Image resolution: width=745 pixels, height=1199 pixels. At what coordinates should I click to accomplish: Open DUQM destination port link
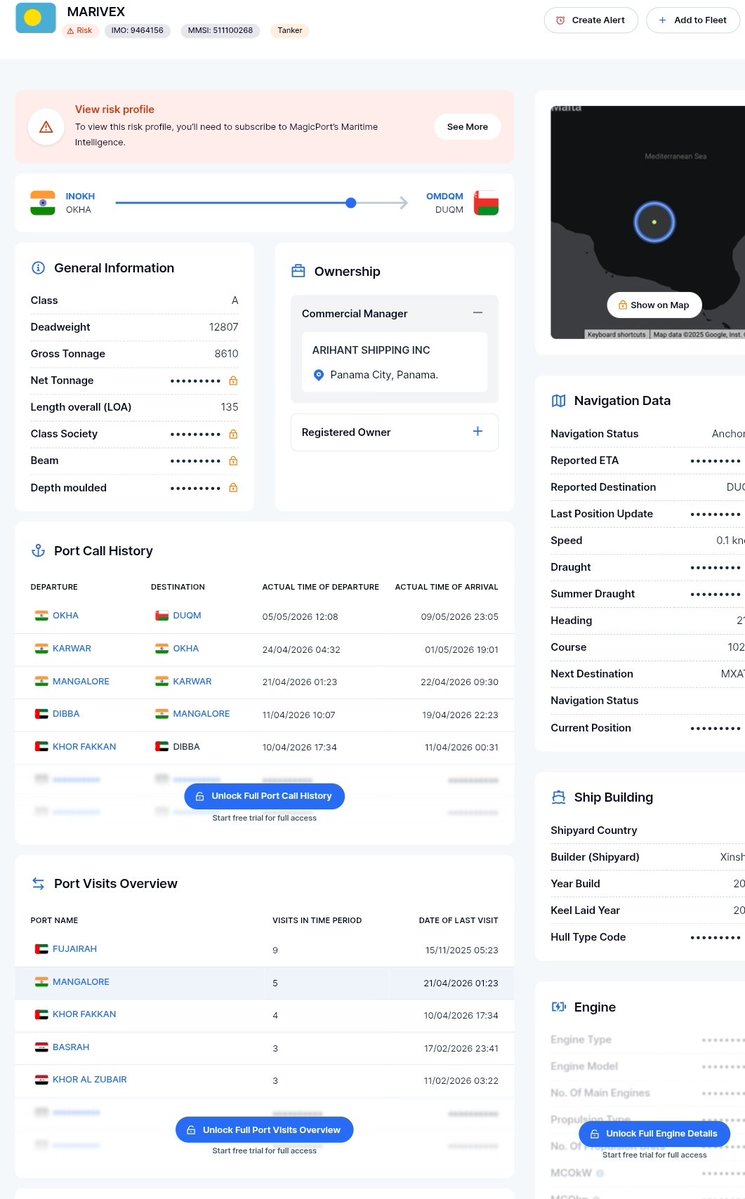click(x=187, y=616)
